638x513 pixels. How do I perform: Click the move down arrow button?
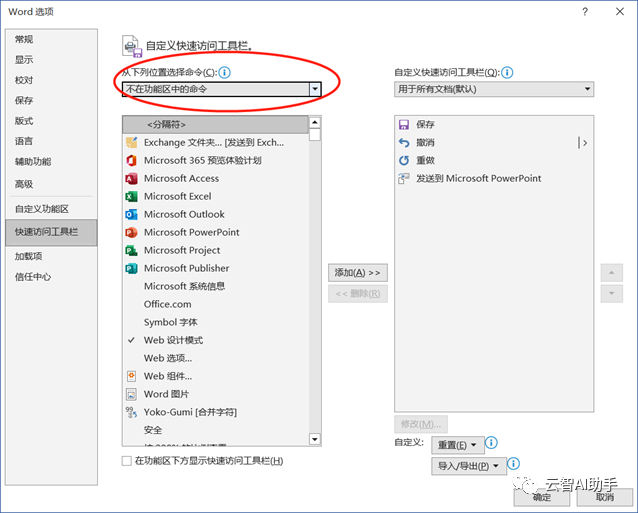612,294
